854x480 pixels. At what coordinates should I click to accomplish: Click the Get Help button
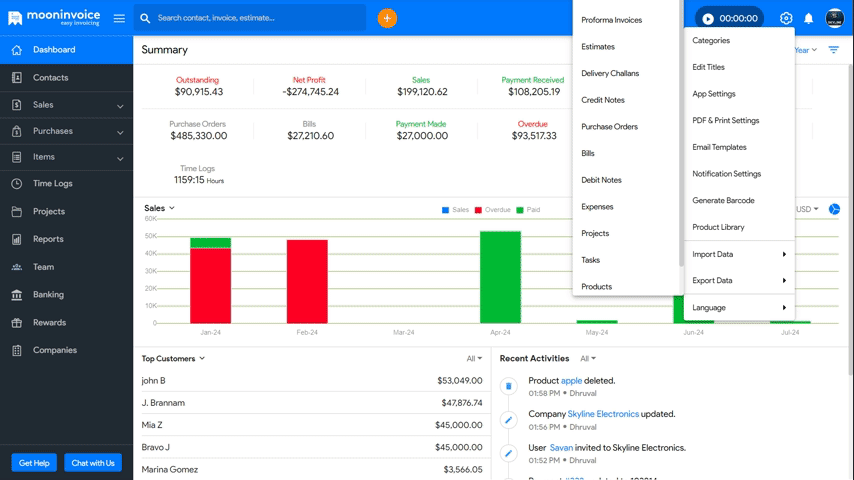click(x=34, y=463)
